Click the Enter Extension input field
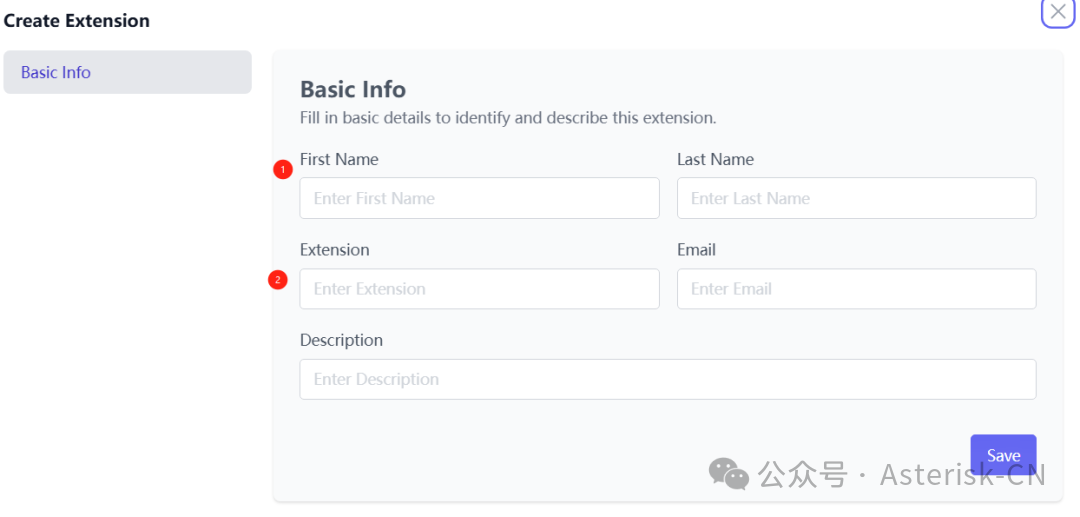Screen dimensions: 1080x517 tap(479, 289)
